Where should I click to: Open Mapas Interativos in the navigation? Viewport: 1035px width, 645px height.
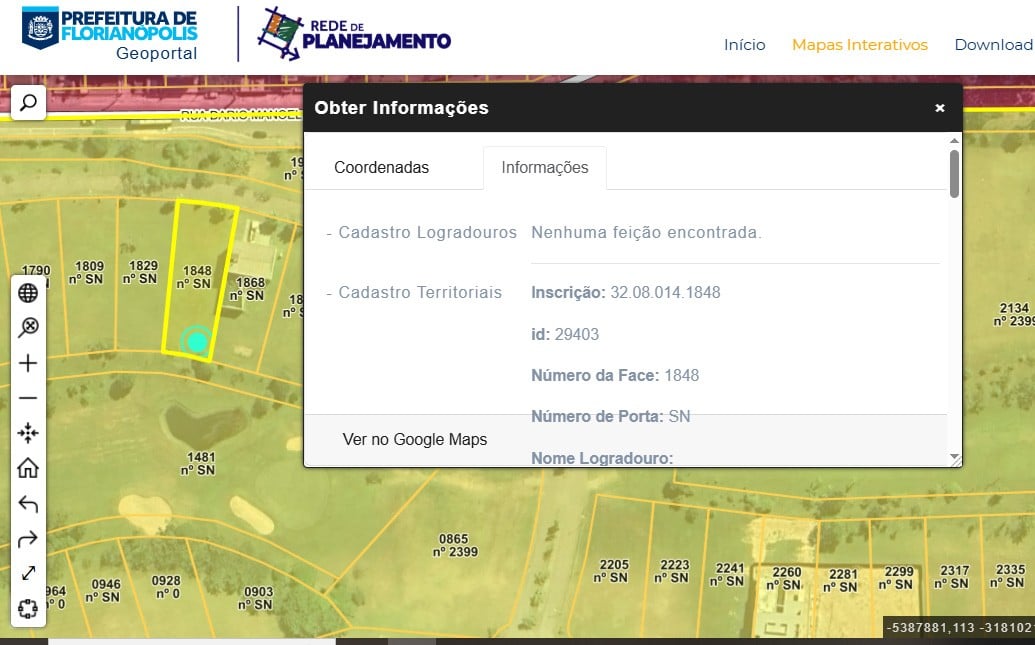coord(859,45)
